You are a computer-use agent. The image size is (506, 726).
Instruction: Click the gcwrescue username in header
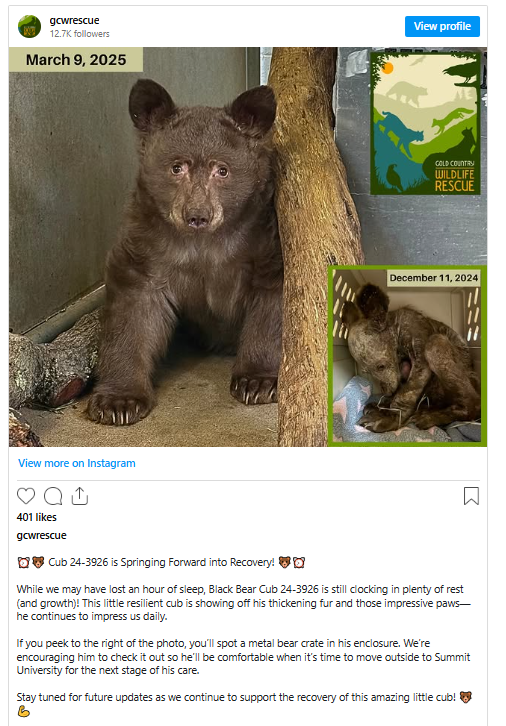point(74,20)
